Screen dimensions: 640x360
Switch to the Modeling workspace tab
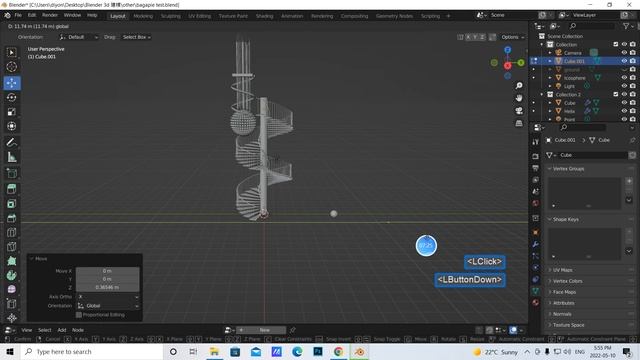pos(143,16)
